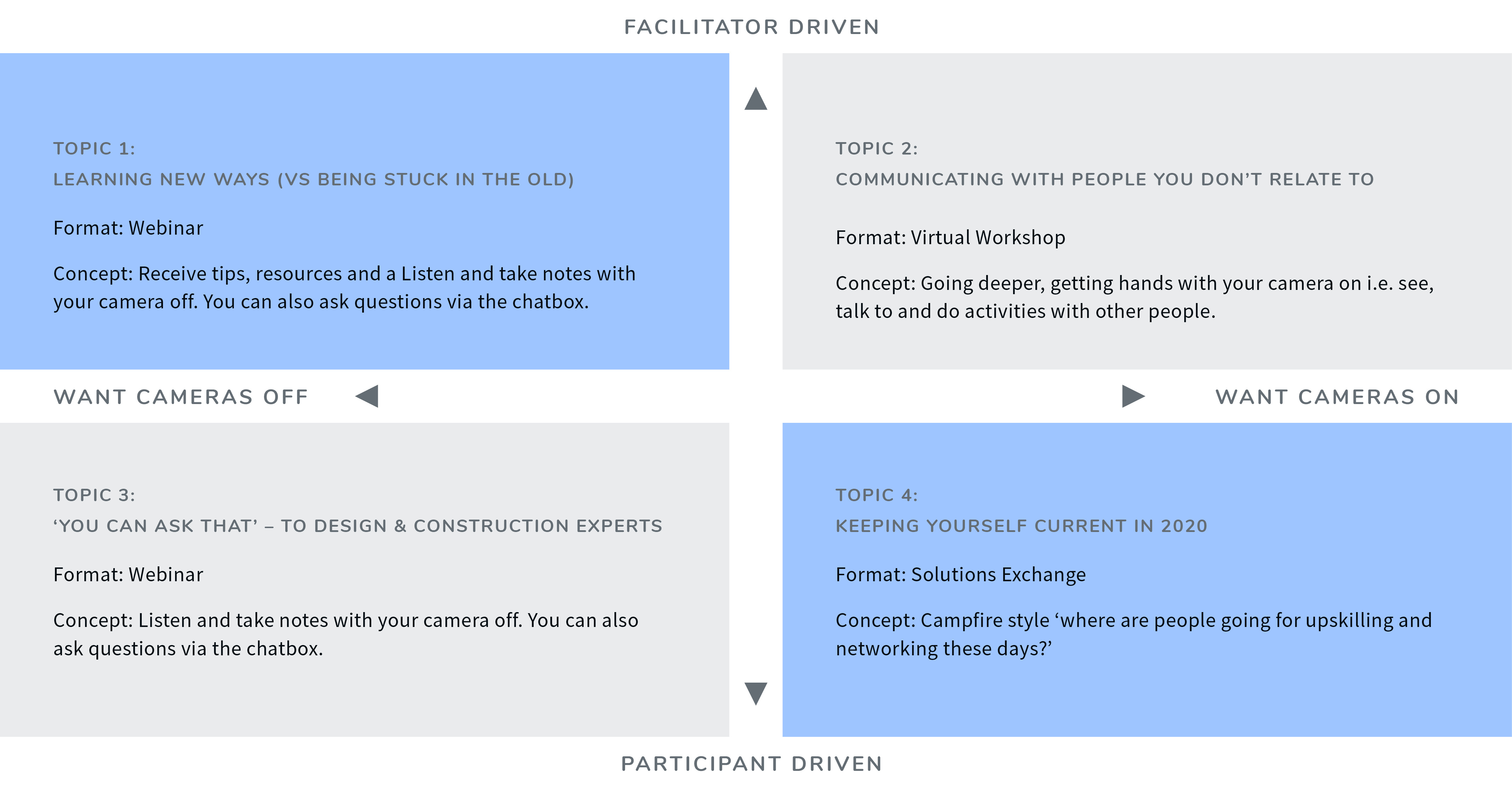Click the left arrow beside Want Cameras Off
This screenshot has width=1512, height=790.
point(367,396)
